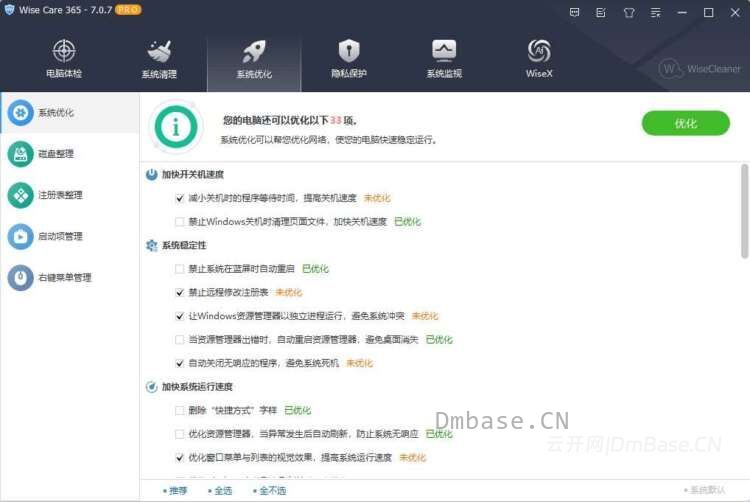
Task: Uncheck 禁止远程修改注册表 checkbox
Action: [179, 293]
